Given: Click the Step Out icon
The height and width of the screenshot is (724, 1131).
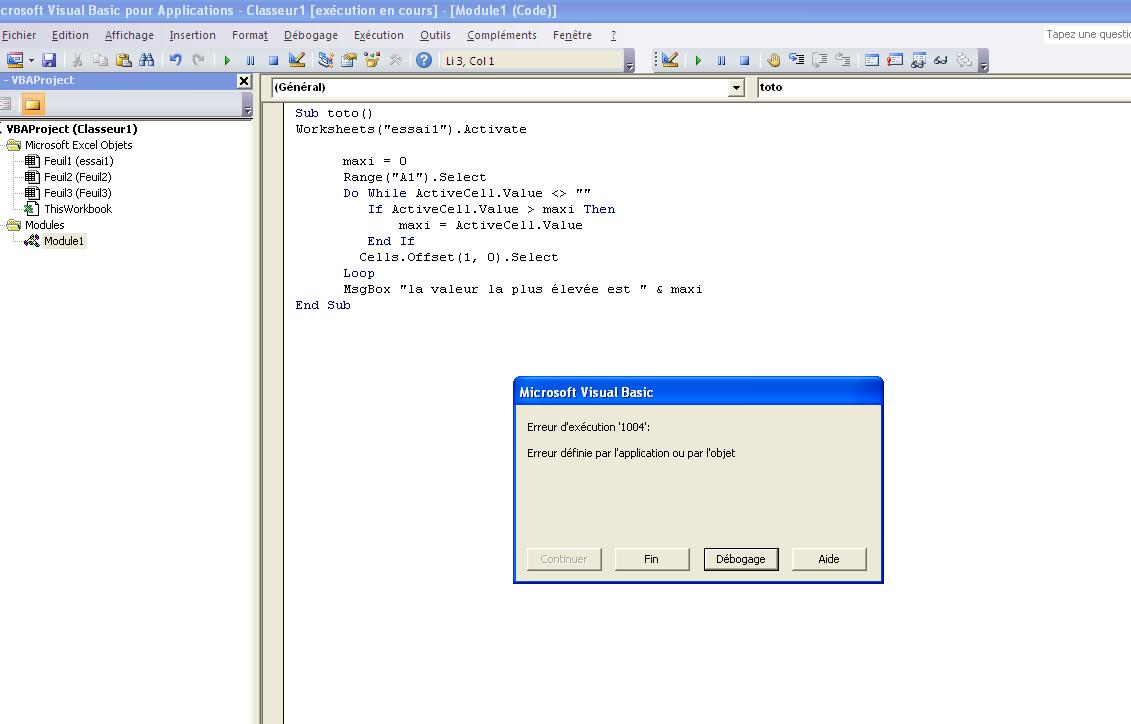Looking at the screenshot, I should click(x=842, y=61).
